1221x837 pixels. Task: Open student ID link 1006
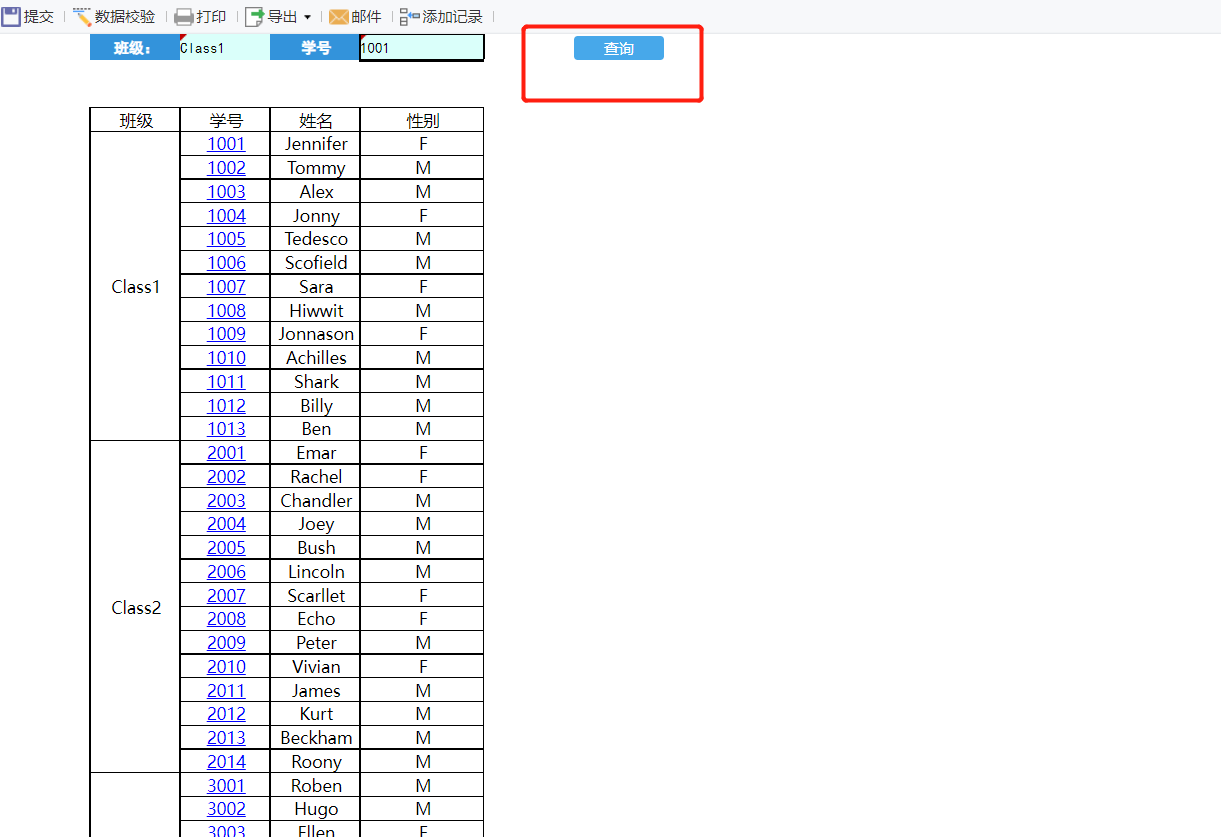(226, 263)
